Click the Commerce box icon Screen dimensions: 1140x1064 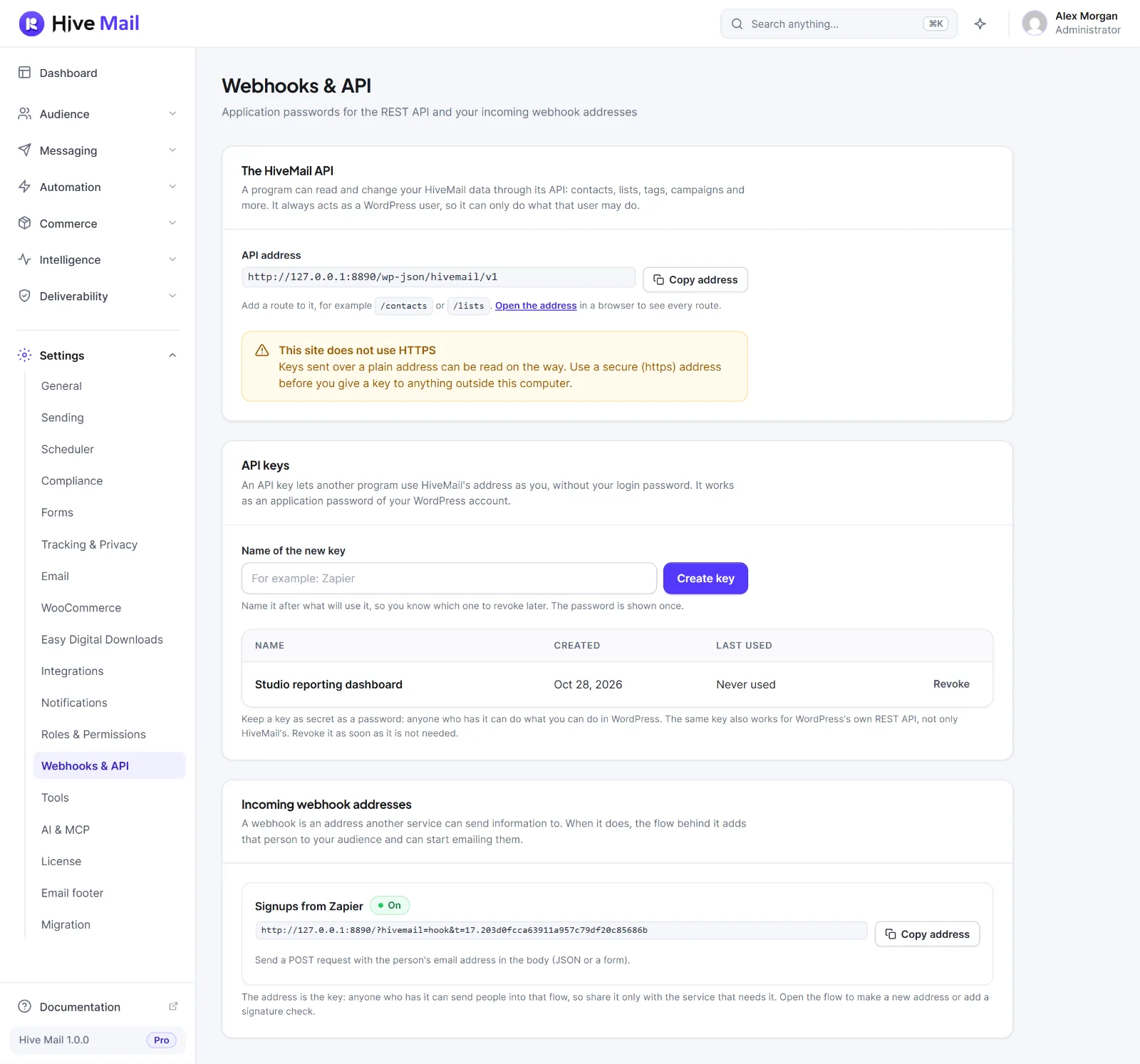click(x=24, y=223)
